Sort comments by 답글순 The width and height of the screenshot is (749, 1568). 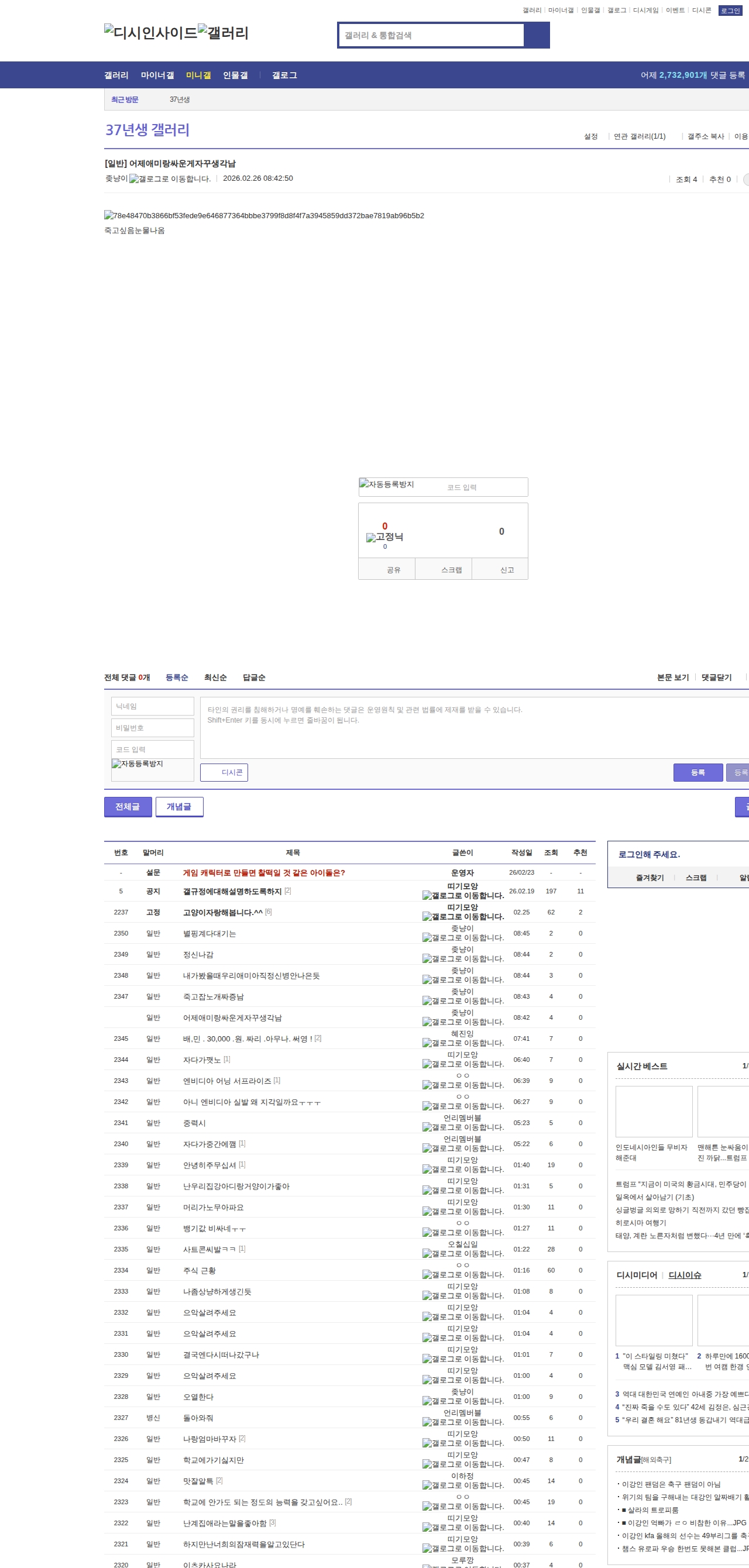coord(254,678)
